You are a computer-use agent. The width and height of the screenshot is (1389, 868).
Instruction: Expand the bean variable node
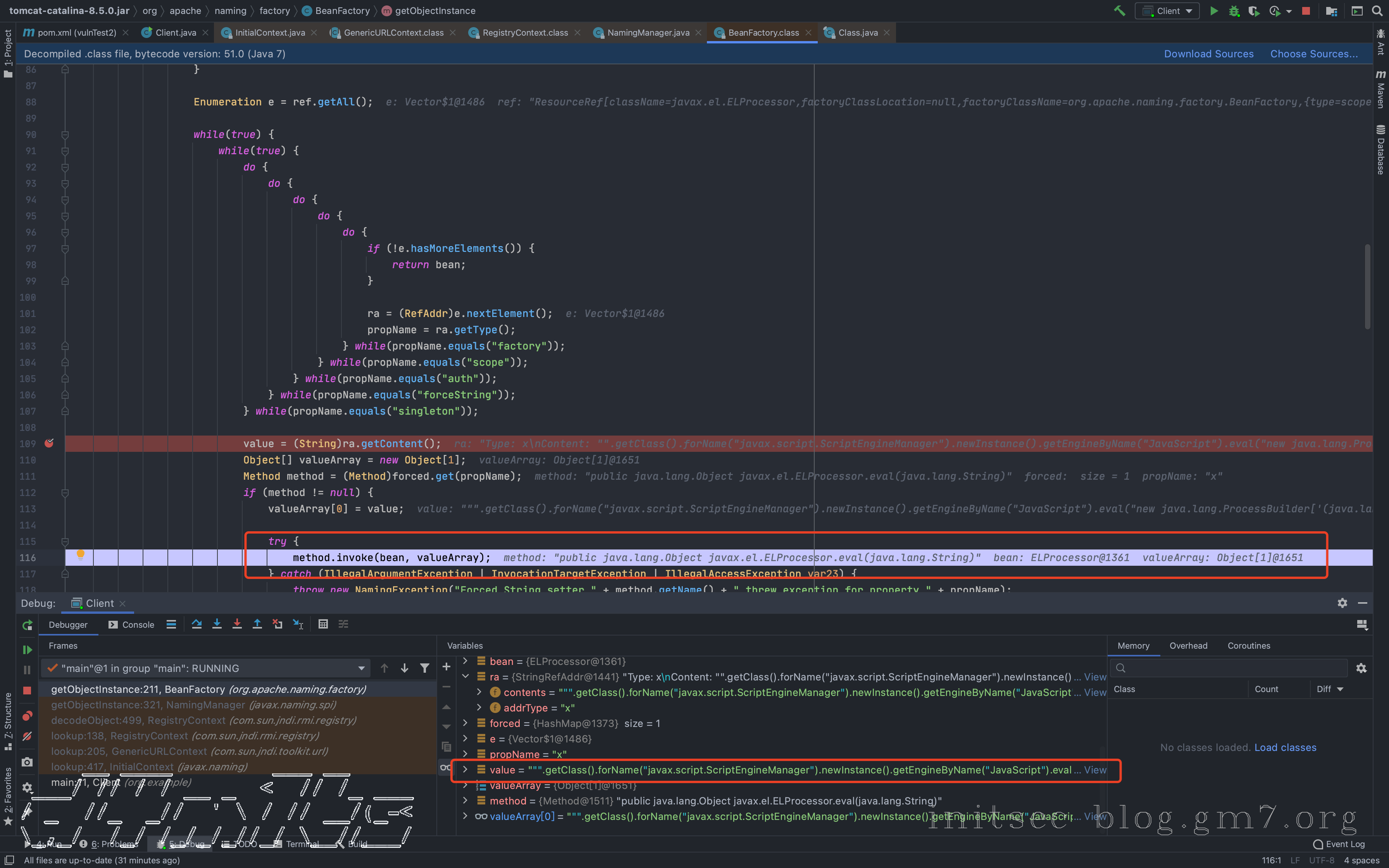(465, 661)
